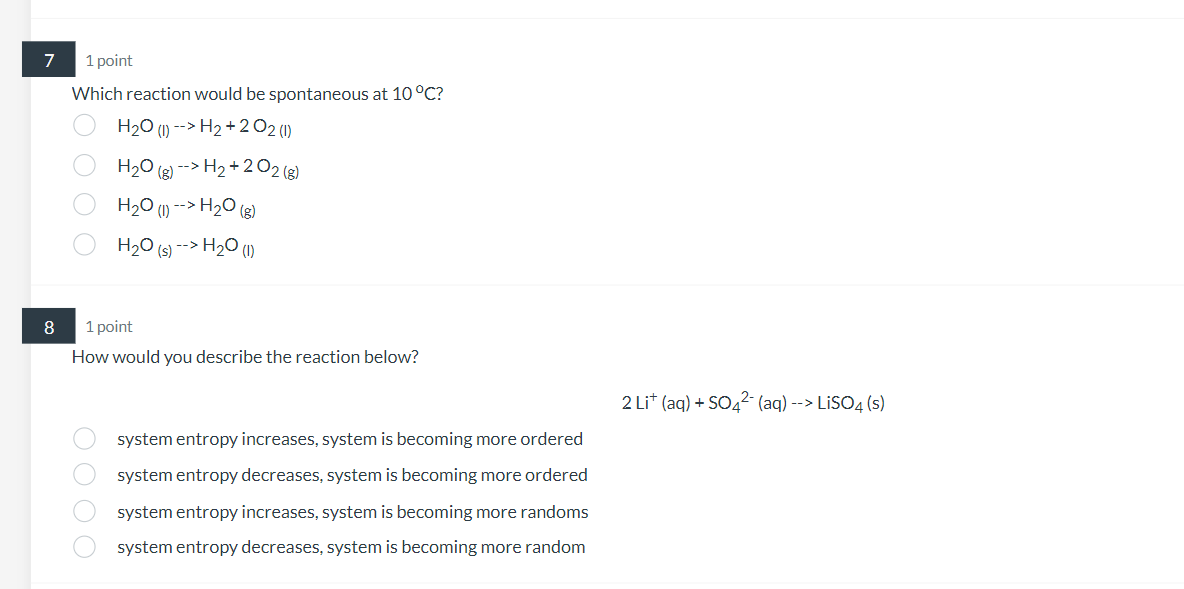1184x589 pixels.
Task: Select 'system entropy decreases, system is becoming more random'
Action: tap(84, 546)
